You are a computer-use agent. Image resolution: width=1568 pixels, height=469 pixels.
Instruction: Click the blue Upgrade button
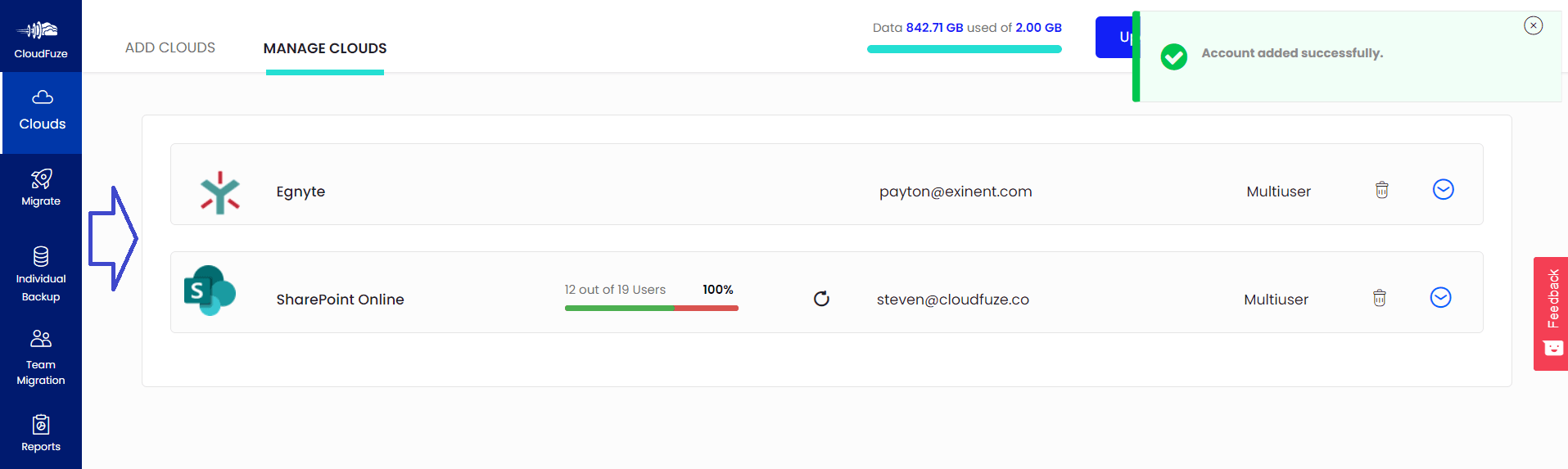pos(1114,37)
